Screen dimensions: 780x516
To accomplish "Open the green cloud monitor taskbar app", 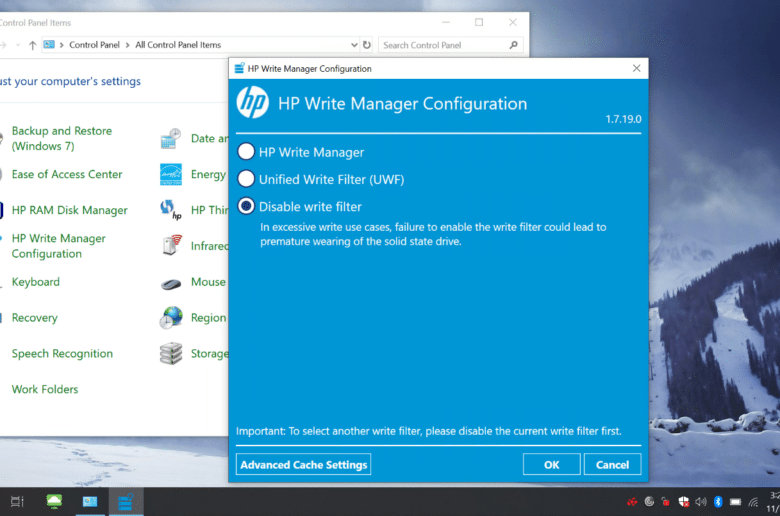I will [x=54, y=501].
